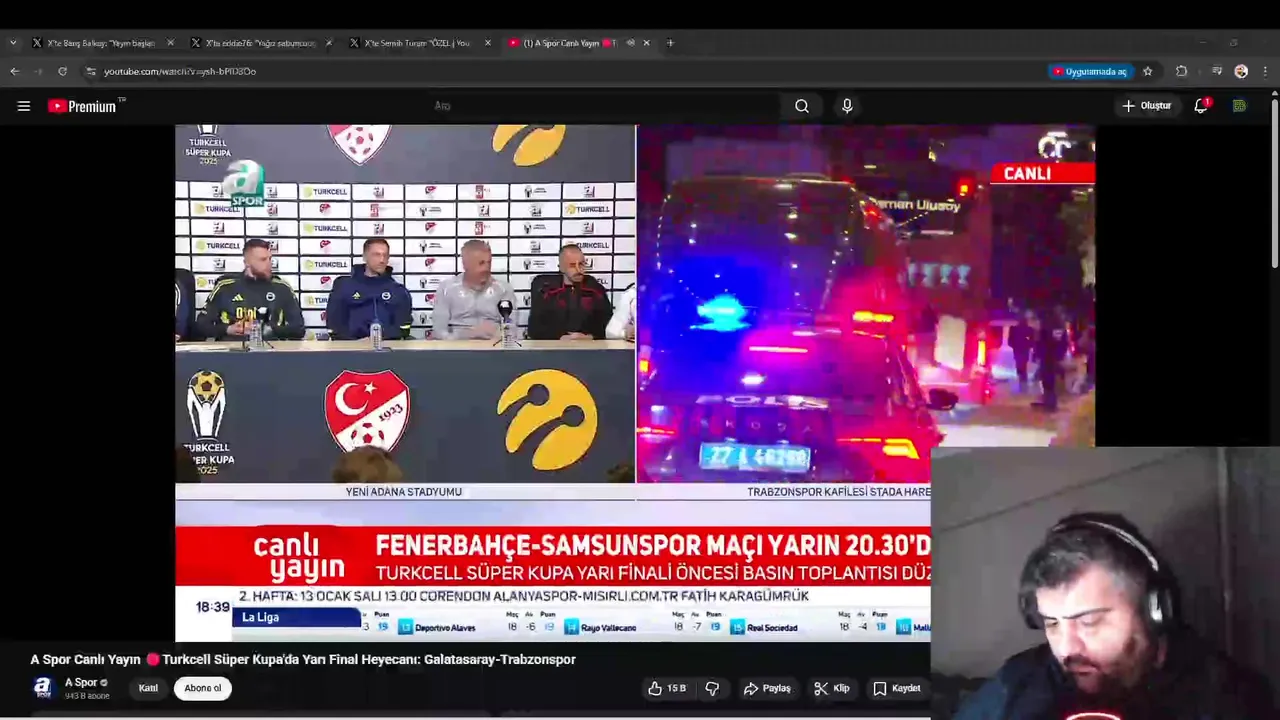The image size is (1280, 720).
Task: Open the browser three-dot menu
Action: coord(1266,71)
